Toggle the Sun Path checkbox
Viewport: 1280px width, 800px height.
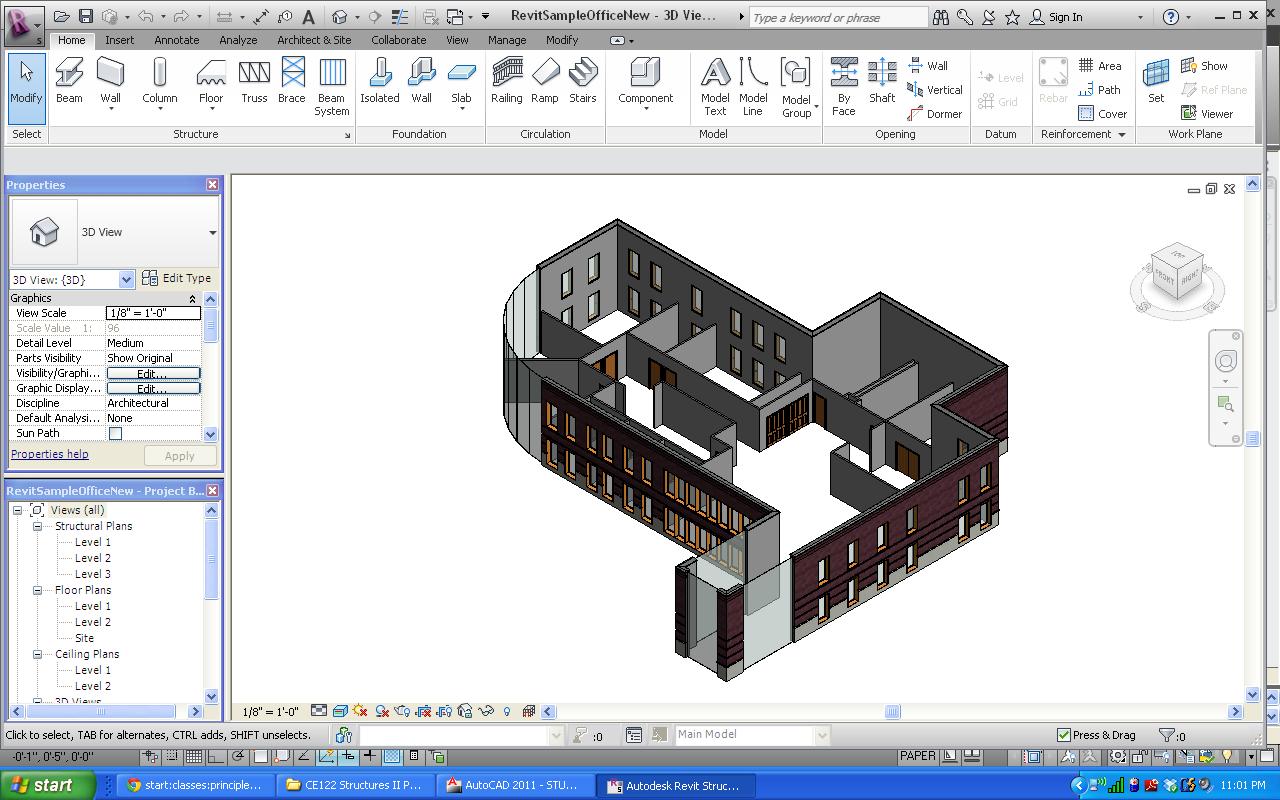tap(115, 433)
